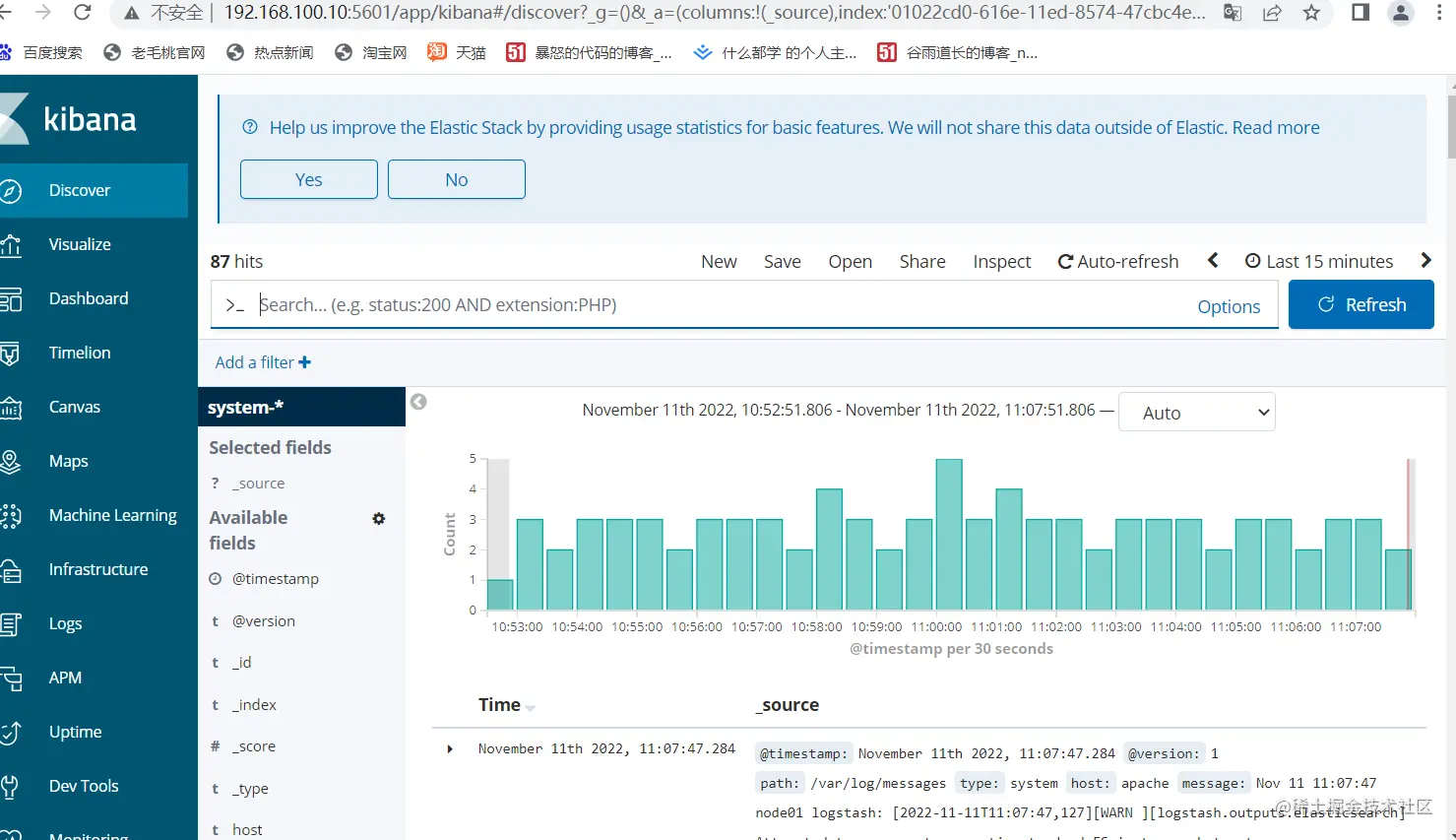Click the browser address bar URL

point(714,13)
